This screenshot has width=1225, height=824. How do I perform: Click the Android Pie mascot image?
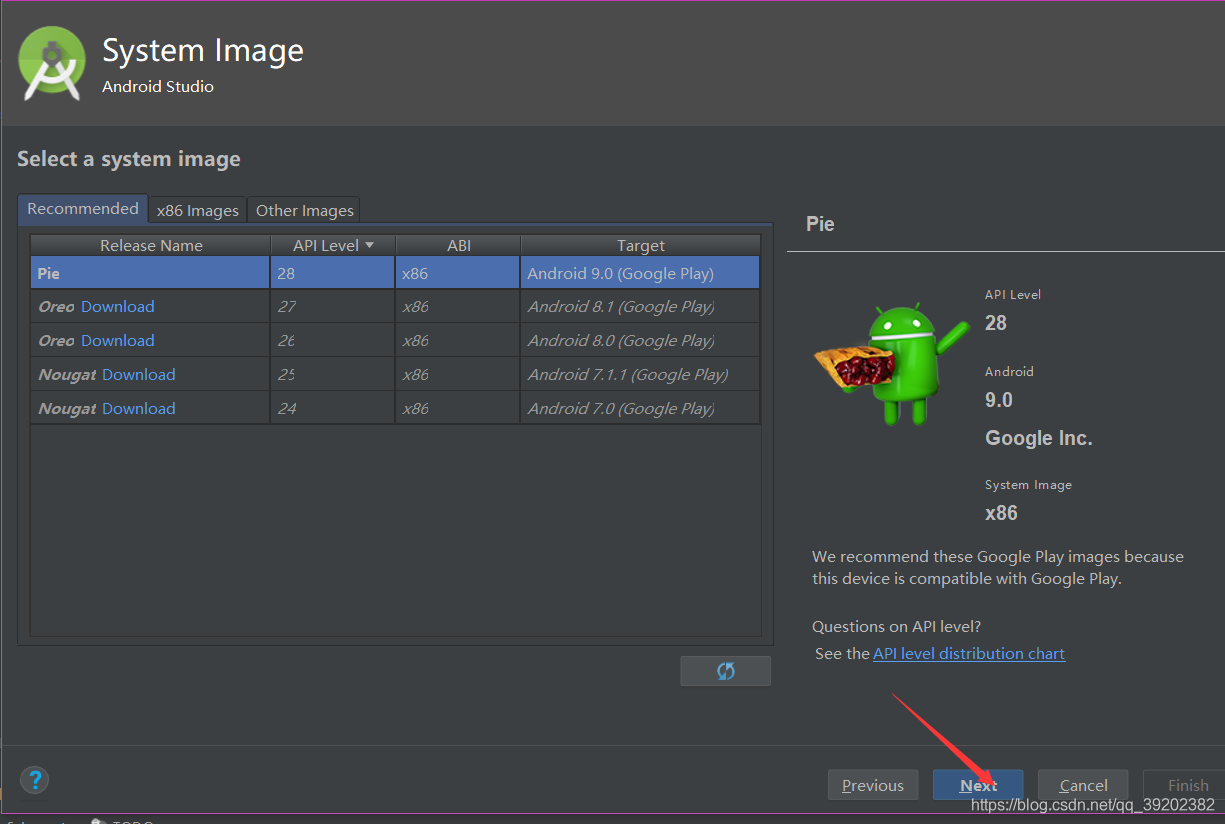point(891,365)
